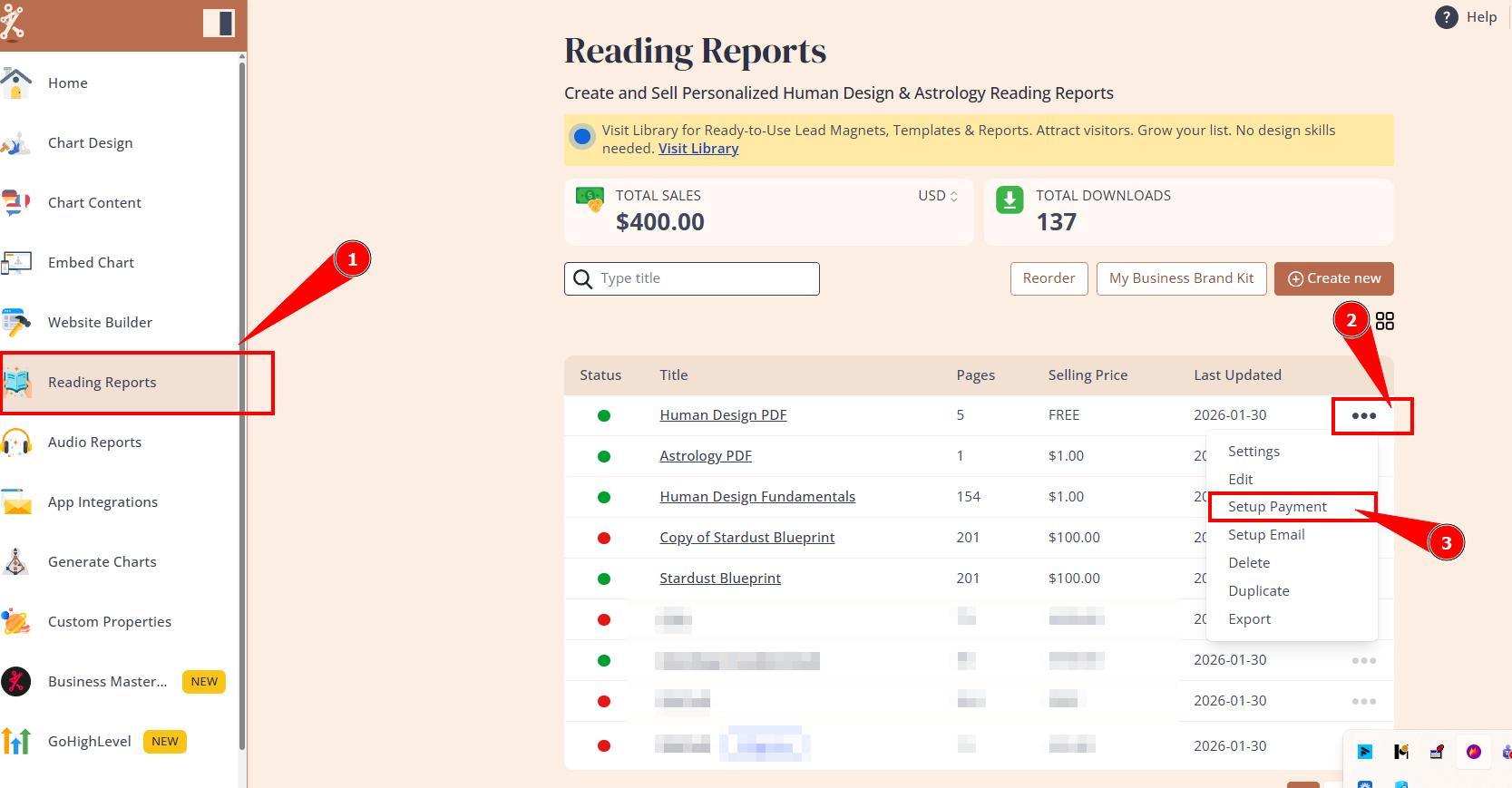Go to App Integrations icon
This screenshot has height=788, width=1512.
[x=16, y=501]
